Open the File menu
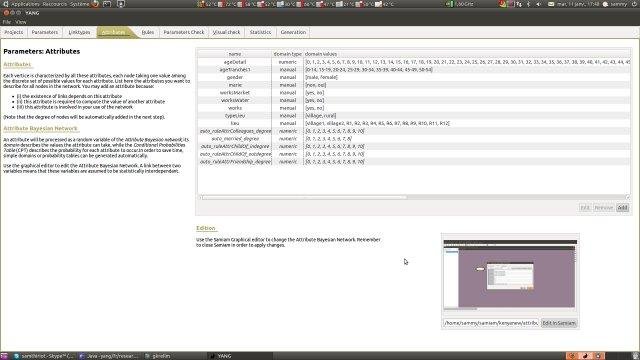The image size is (640, 360). click(7, 22)
